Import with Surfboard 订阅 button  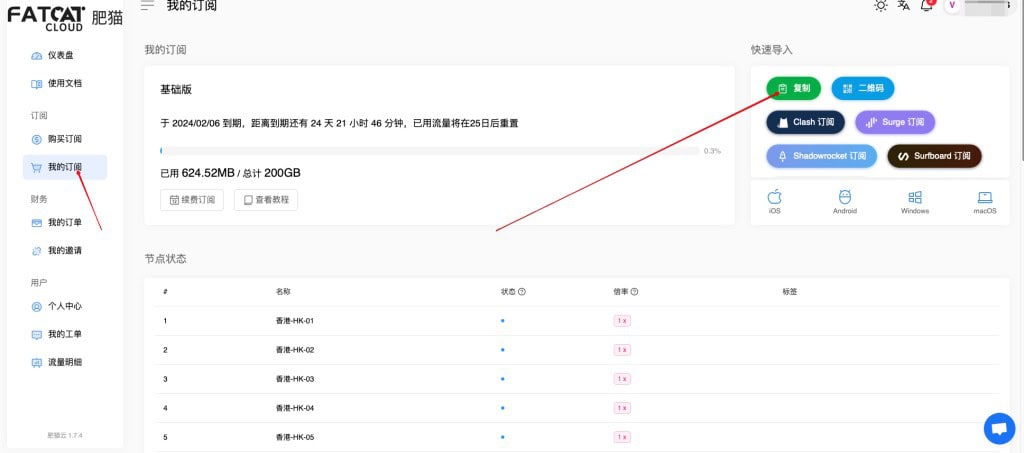click(934, 156)
